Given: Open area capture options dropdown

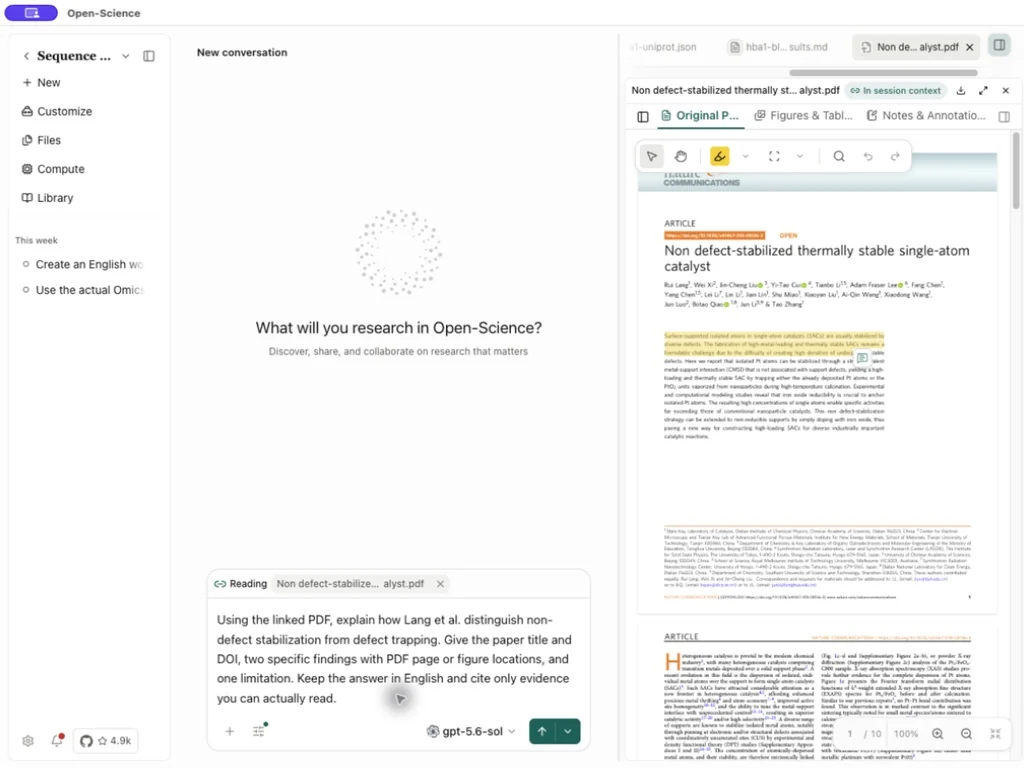Looking at the screenshot, I should click(x=800, y=157).
